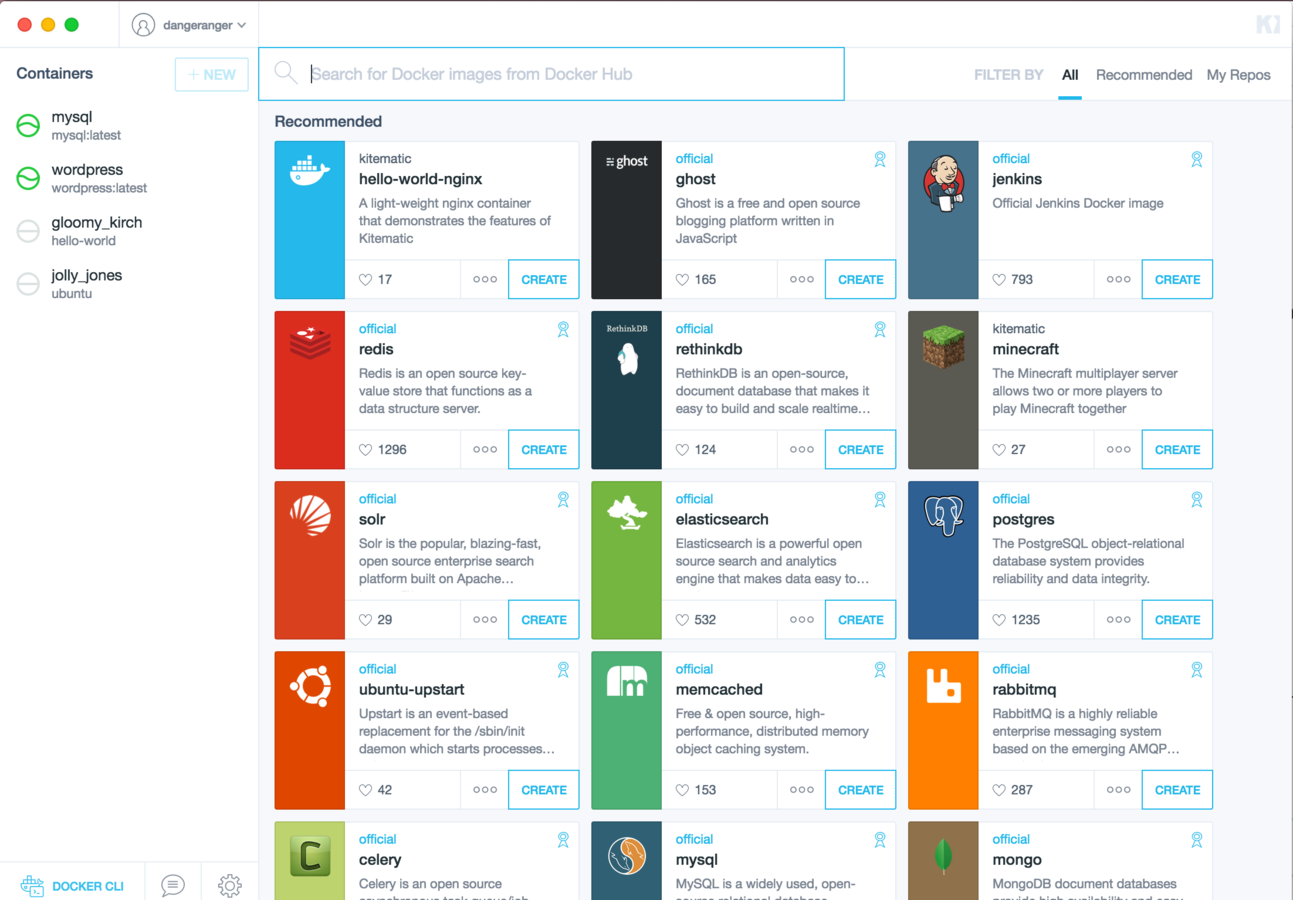1293x900 pixels.
Task: Select the All filter tab
Action: click(x=1070, y=75)
